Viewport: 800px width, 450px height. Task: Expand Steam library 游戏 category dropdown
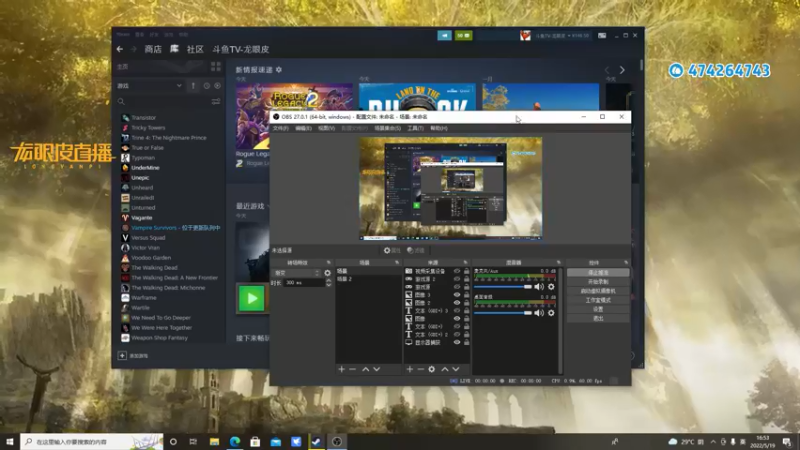(x=179, y=86)
